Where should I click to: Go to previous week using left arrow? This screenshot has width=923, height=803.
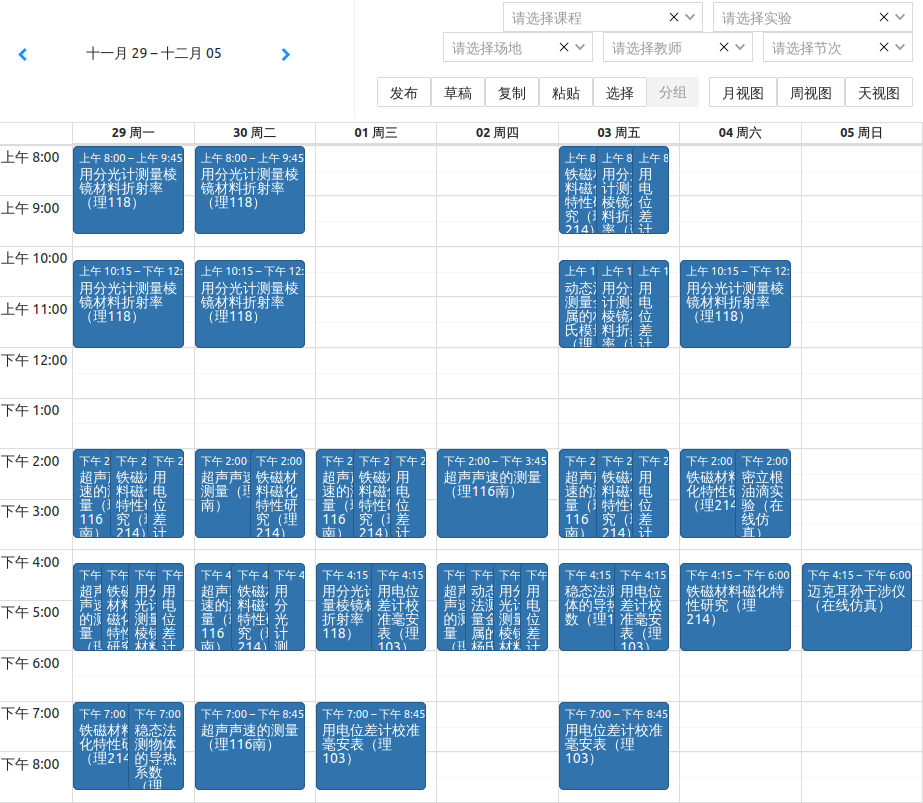tap(23, 54)
